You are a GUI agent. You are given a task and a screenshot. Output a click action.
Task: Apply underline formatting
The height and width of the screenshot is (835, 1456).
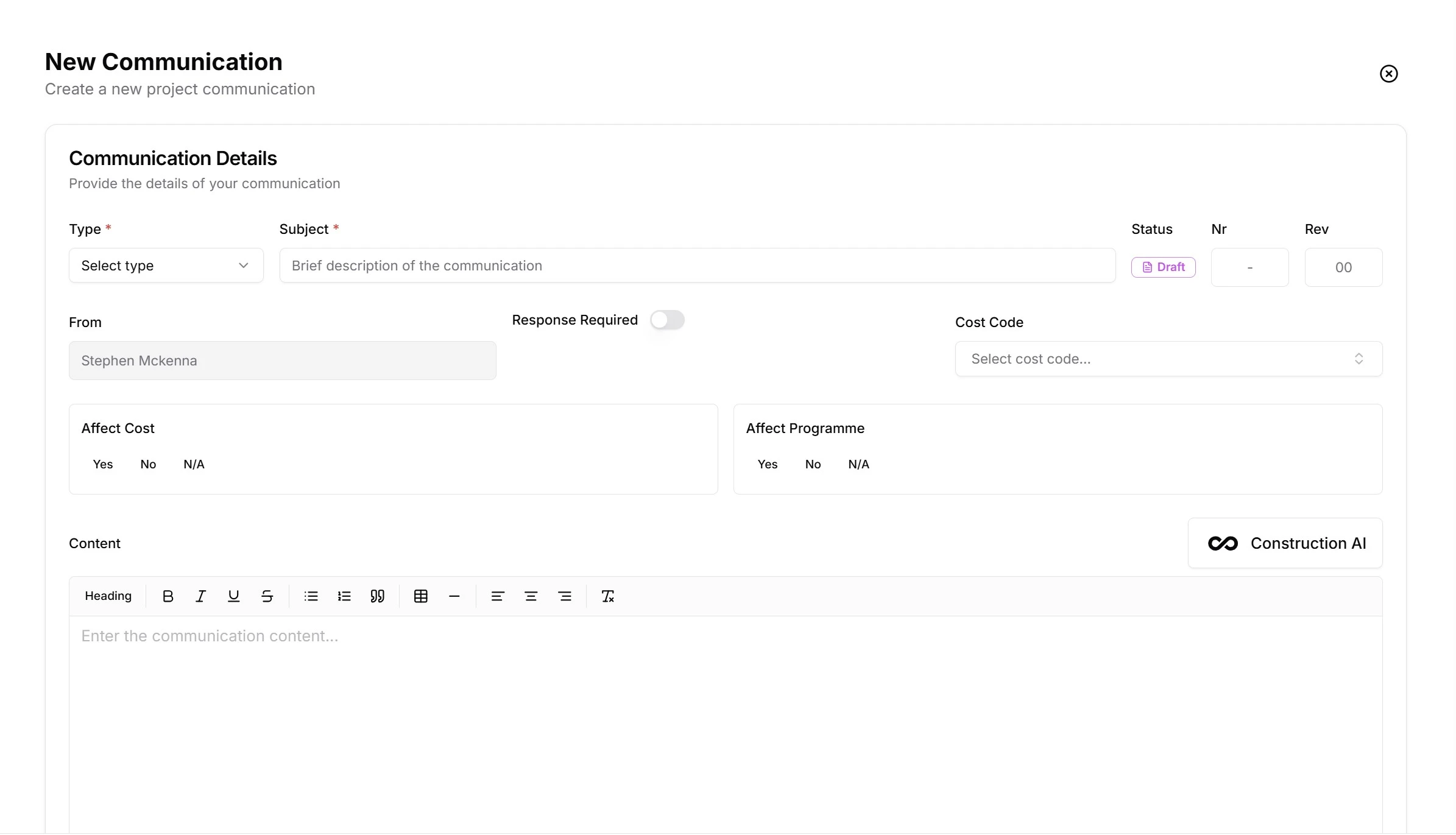pyautogui.click(x=234, y=596)
